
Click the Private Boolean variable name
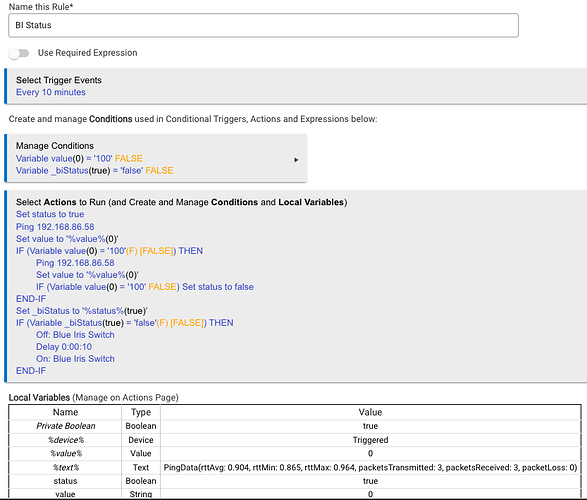click(x=66, y=426)
